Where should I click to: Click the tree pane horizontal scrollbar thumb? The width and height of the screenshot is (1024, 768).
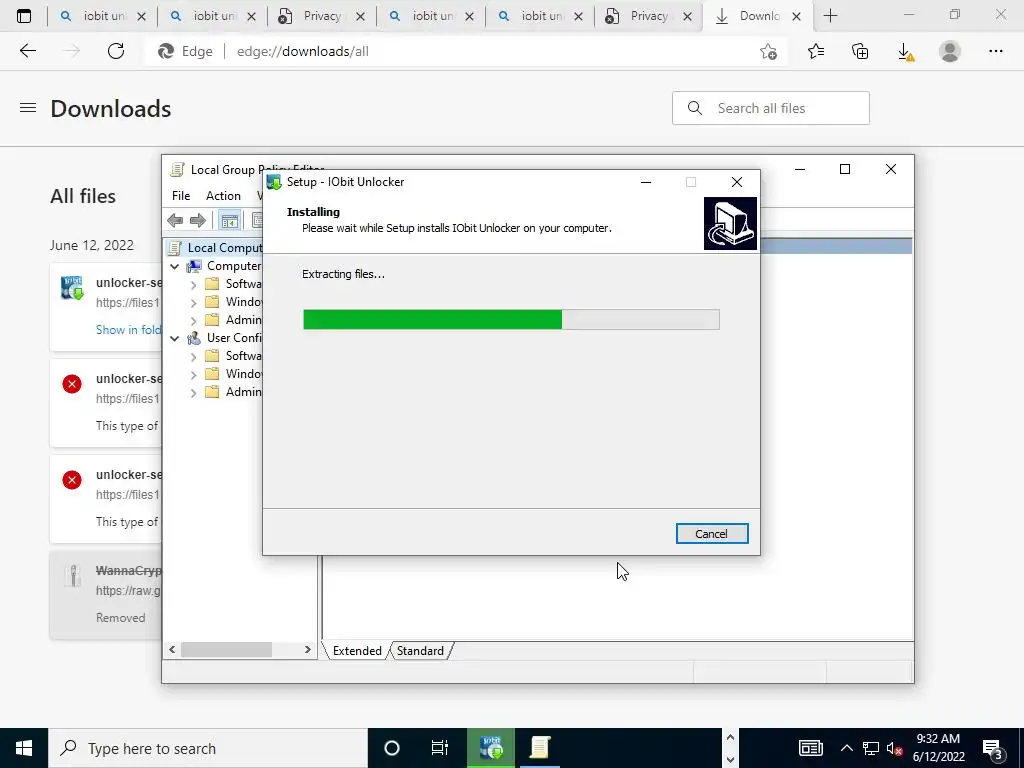coord(226,650)
